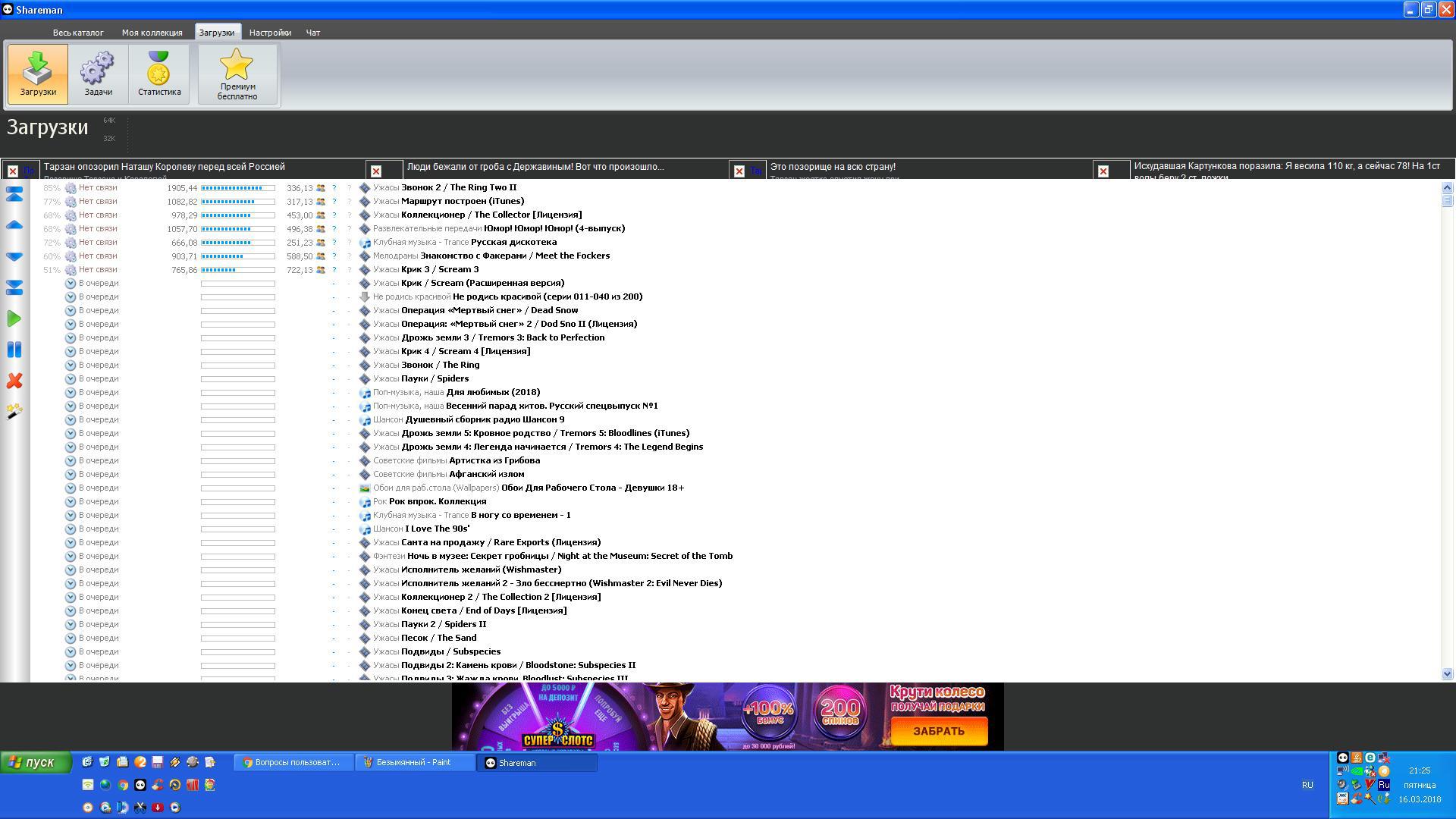Open Безымянный - Paint taskbar window
This screenshot has height=819, width=1456.
(415, 763)
